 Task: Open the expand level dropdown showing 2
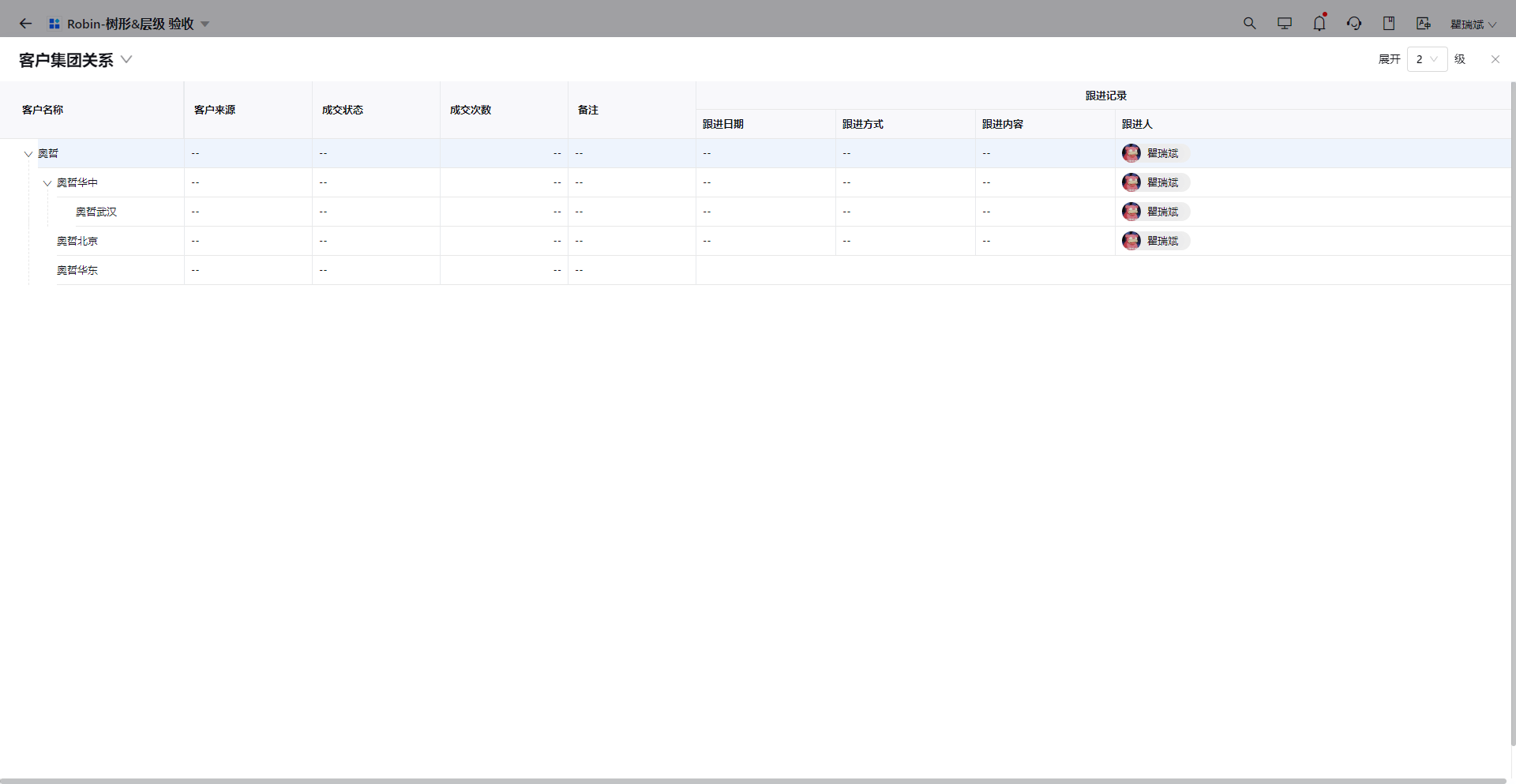coord(1427,59)
